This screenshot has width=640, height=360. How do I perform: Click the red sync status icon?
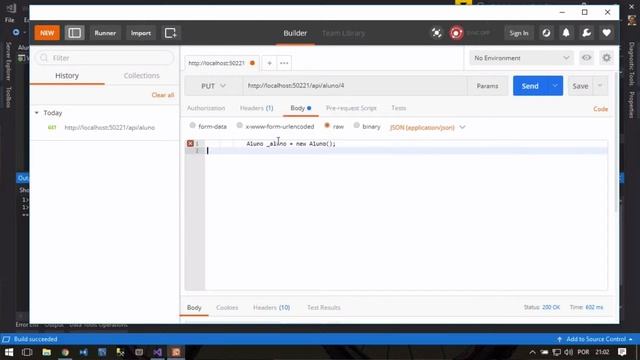[456, 33]
